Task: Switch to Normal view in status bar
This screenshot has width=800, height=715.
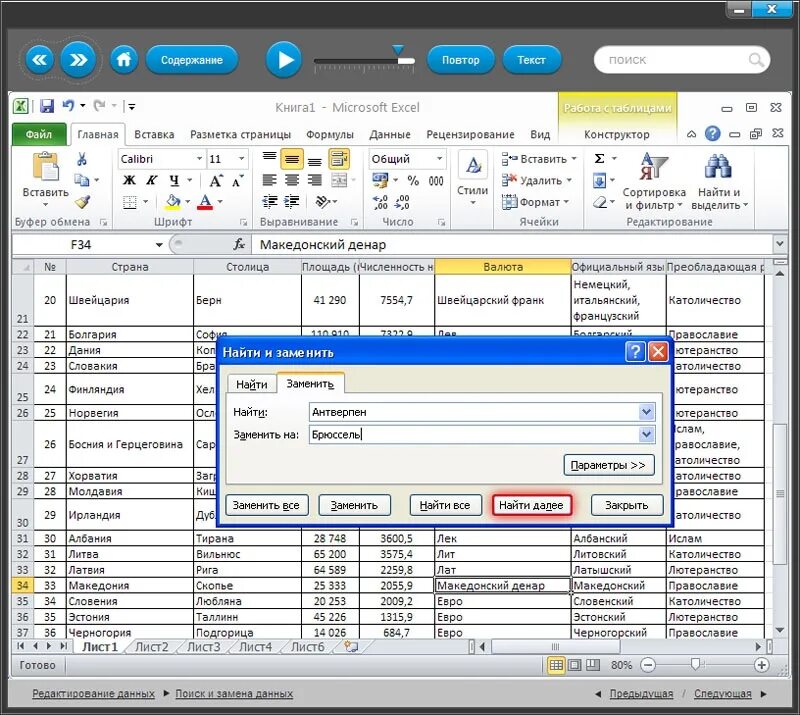Action: [x=556, y=665]
